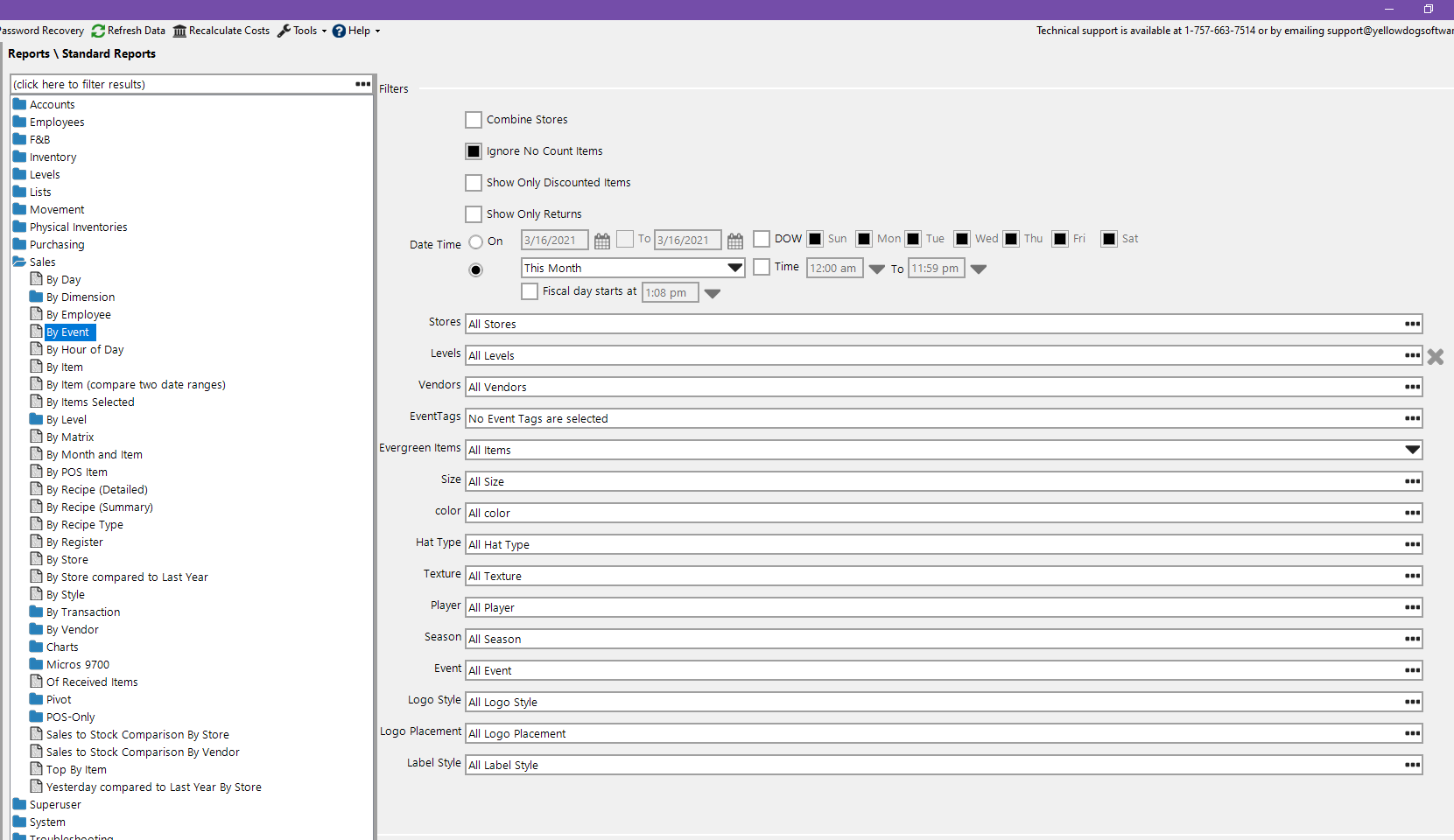Select the By Register report icon

37,542
